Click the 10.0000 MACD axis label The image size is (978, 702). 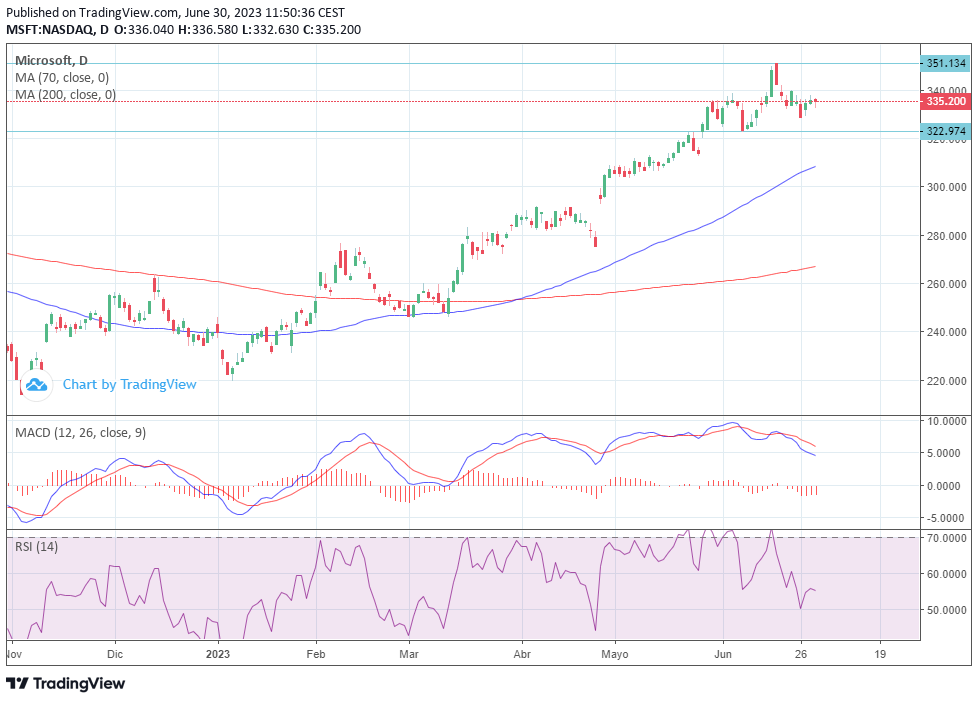(946, 421)
